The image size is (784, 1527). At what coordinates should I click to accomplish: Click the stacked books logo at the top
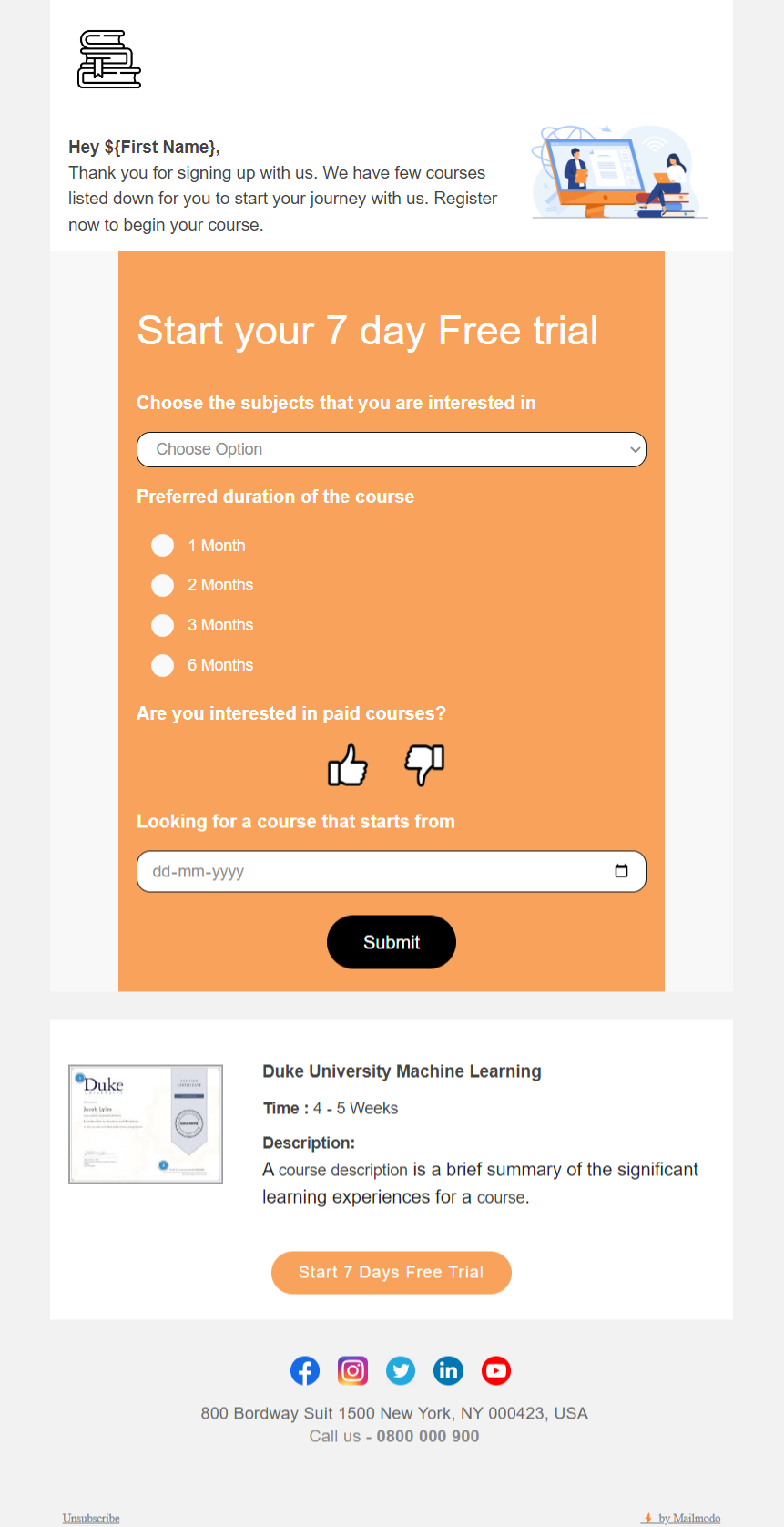pyautogui.click(x=108, y=59)
